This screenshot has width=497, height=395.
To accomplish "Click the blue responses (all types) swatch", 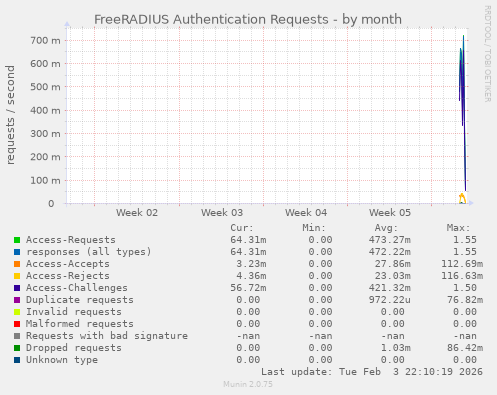I will pyautogui.click(x=17, y=252).
